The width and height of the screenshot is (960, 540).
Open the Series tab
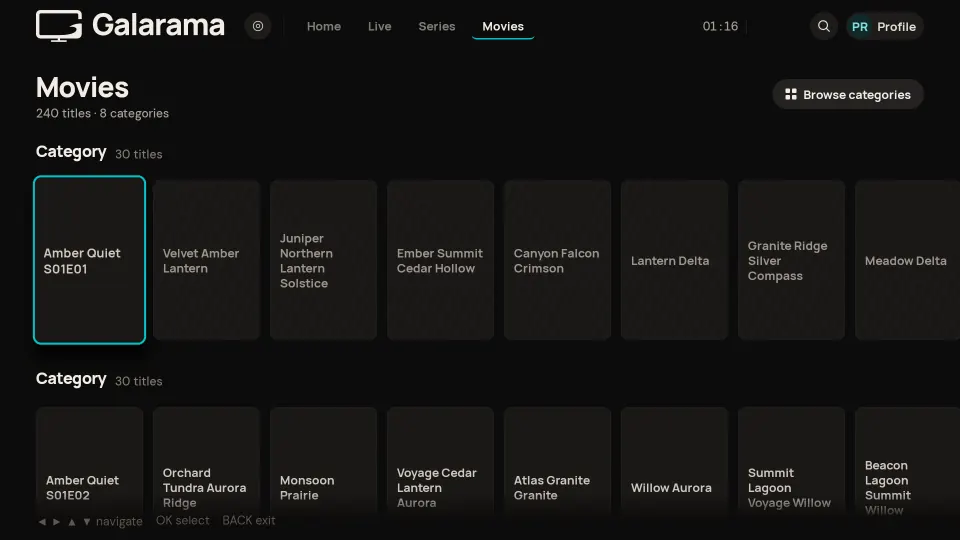click(437, 26)
